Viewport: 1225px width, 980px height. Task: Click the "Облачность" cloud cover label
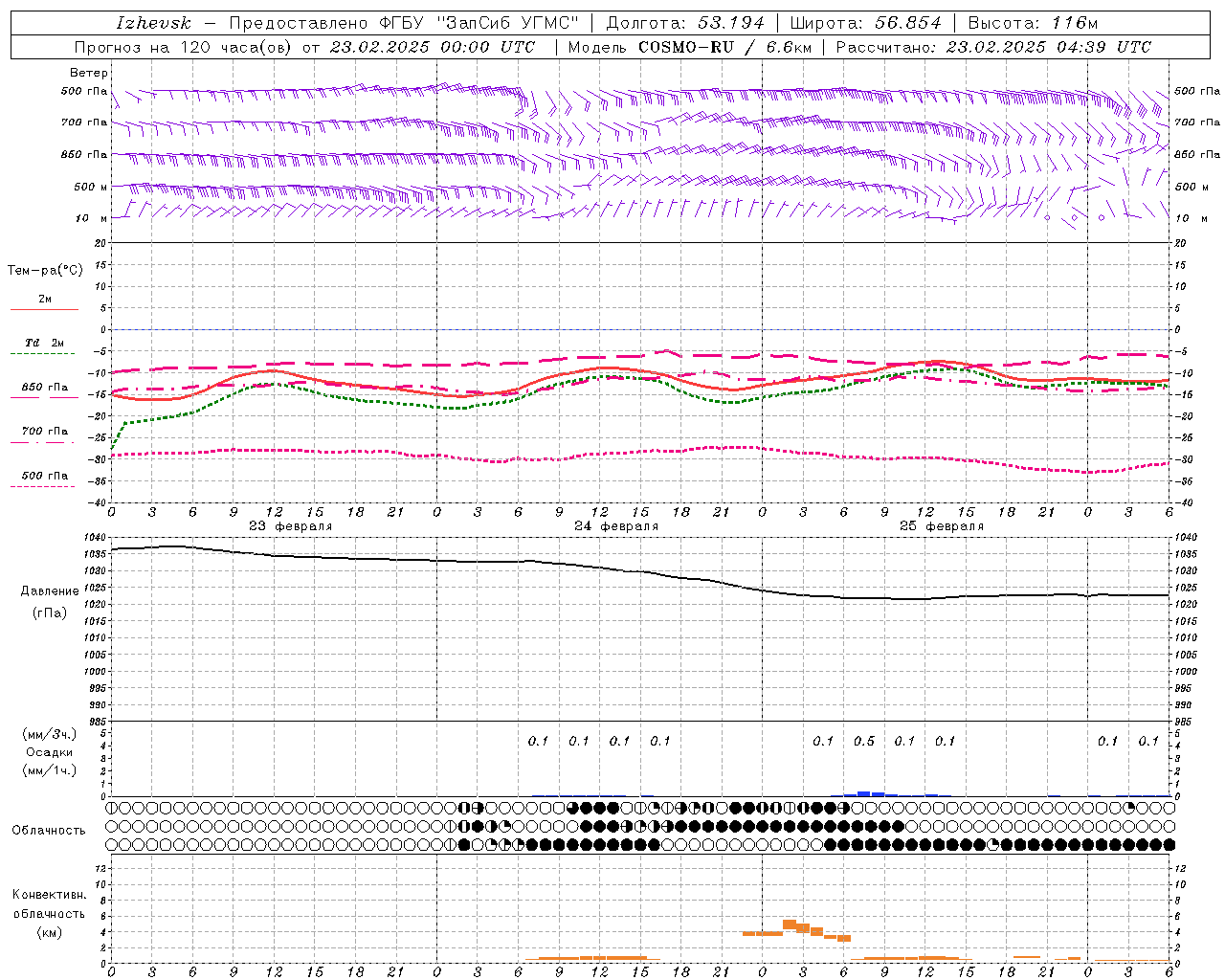point(49,831)
